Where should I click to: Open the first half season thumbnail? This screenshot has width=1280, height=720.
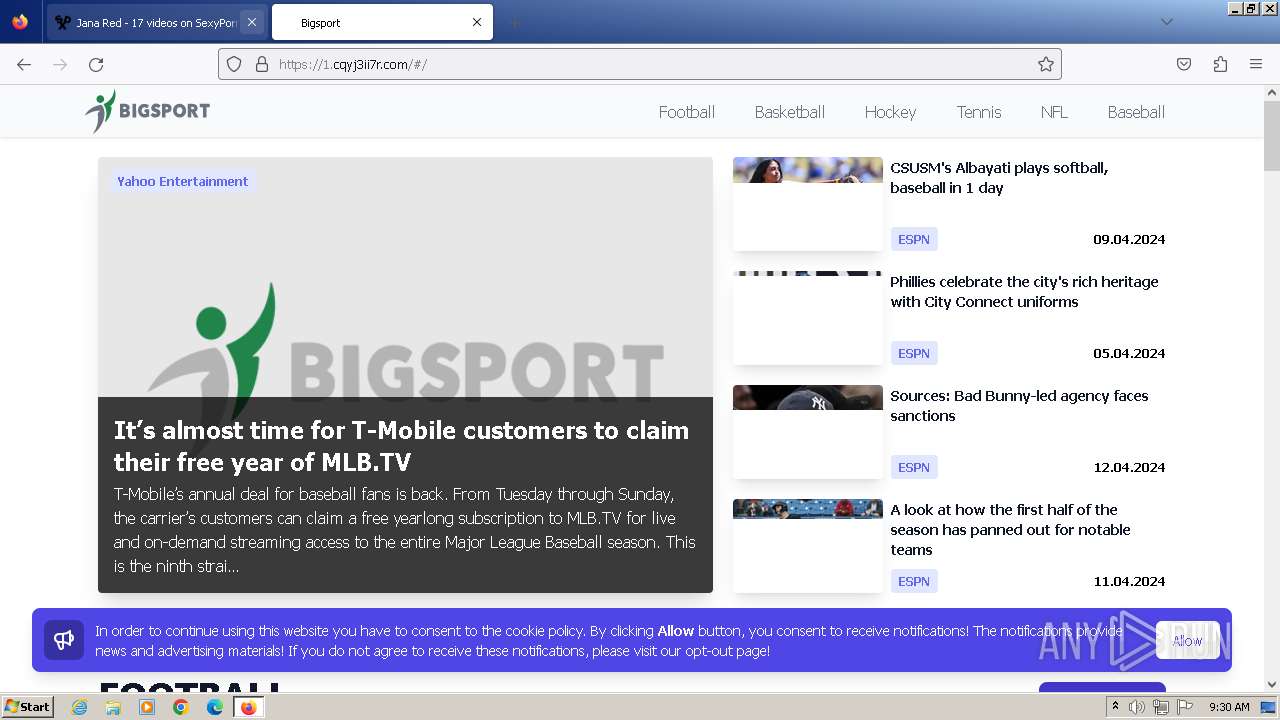tap(808, 545)
